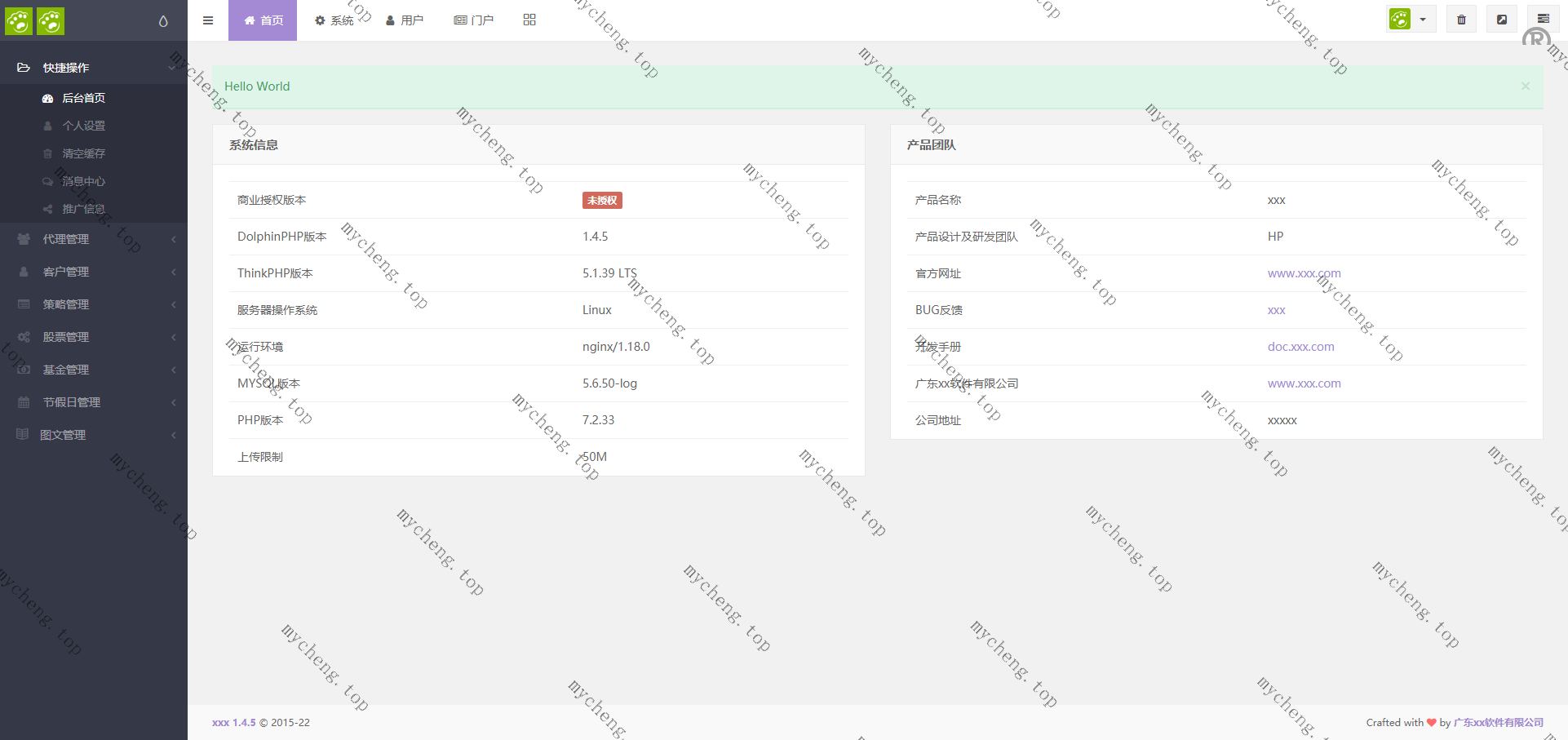Screen dimensions: 1568x740
Task: Switch to the 系统 top menu tab
Action: (334, 20)
